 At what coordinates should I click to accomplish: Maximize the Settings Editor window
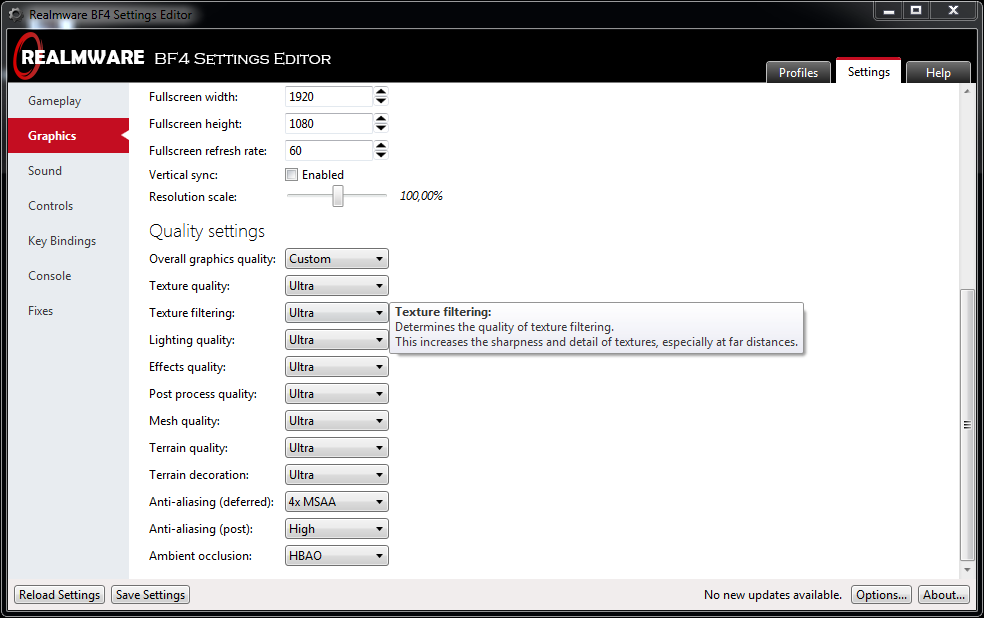[x=916, y=11]
